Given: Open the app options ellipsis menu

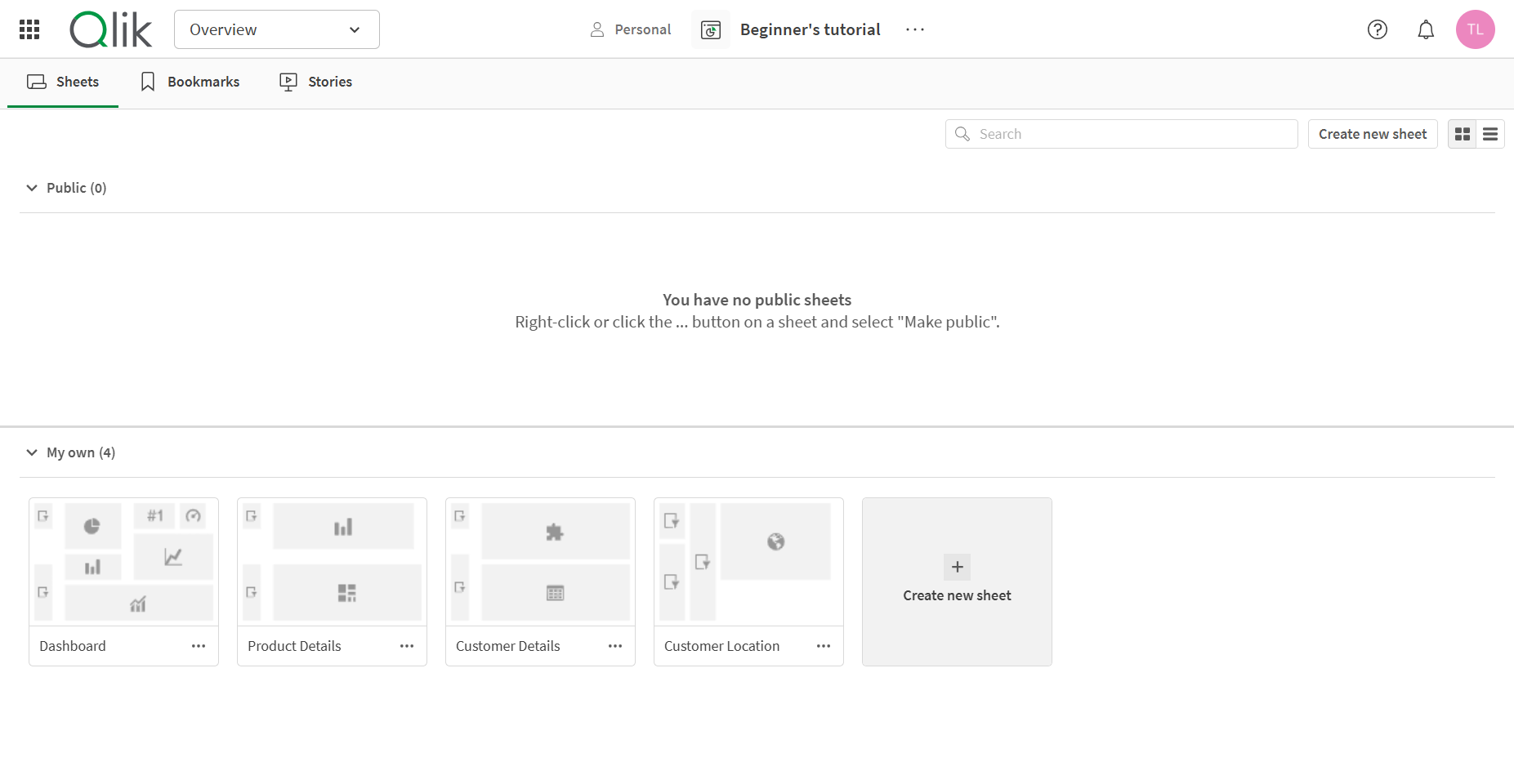Looking at the screenshot, I should point(915,29).
